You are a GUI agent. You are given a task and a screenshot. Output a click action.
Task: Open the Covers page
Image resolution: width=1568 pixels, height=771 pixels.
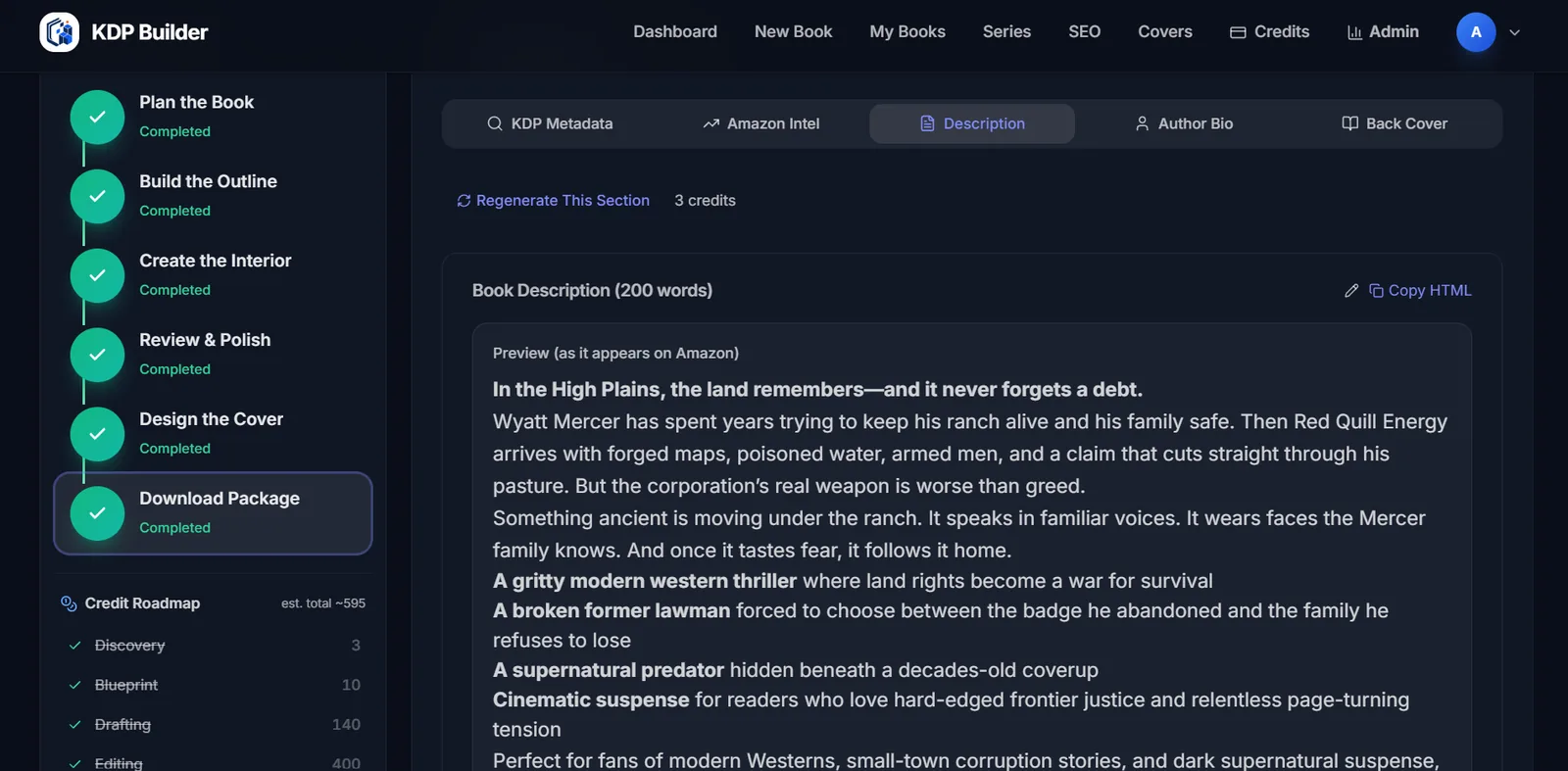click(x=1165, y=31)
